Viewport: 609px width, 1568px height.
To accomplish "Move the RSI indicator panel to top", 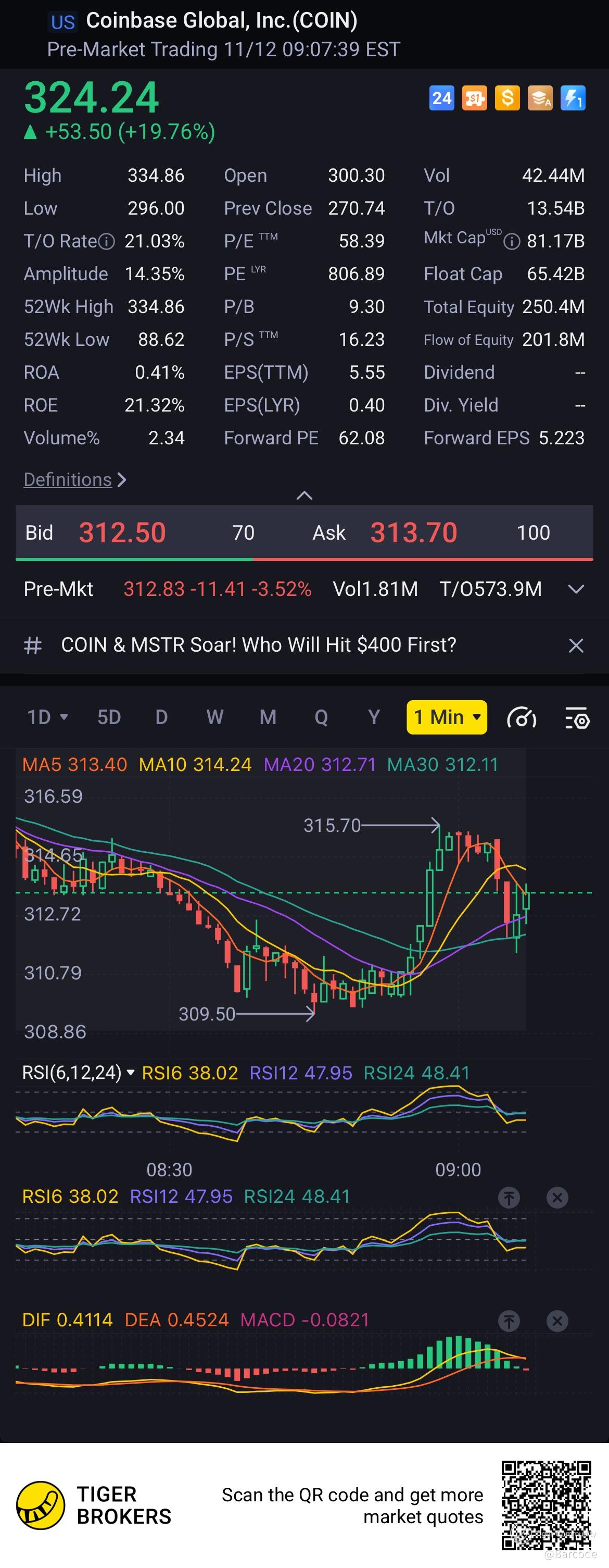I will click(x=509, y=1197).
